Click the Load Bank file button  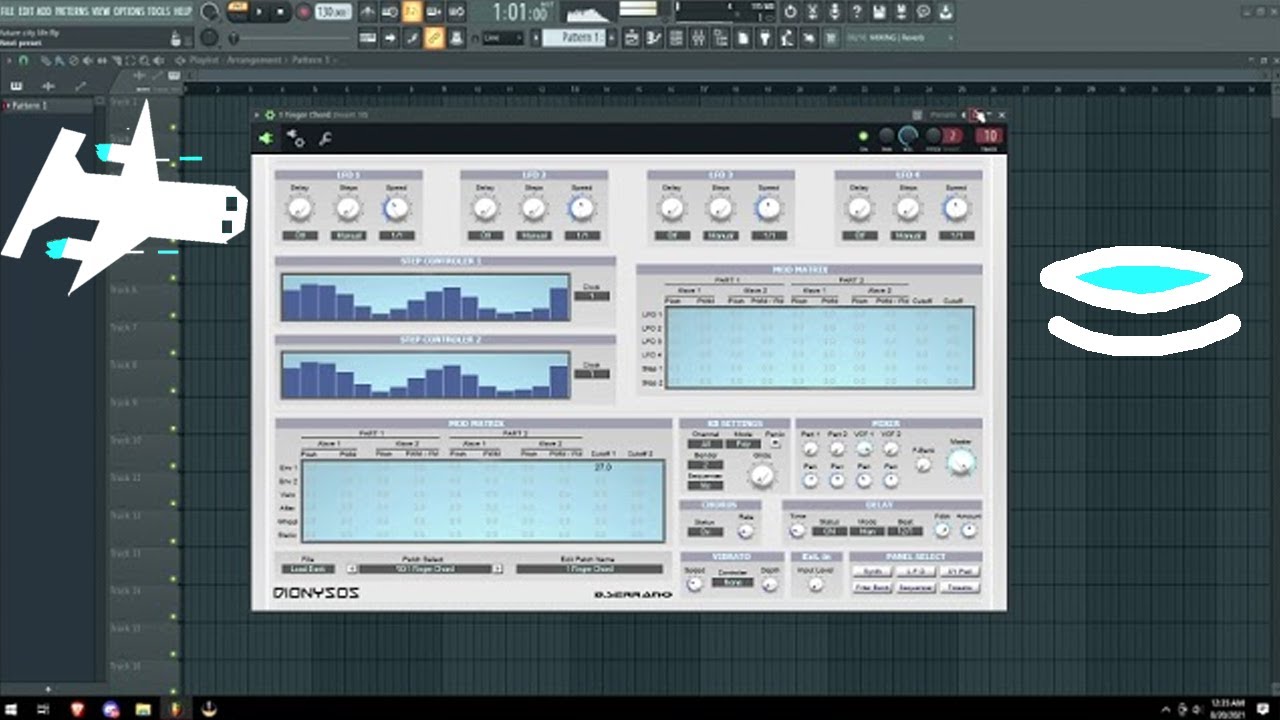307,569
